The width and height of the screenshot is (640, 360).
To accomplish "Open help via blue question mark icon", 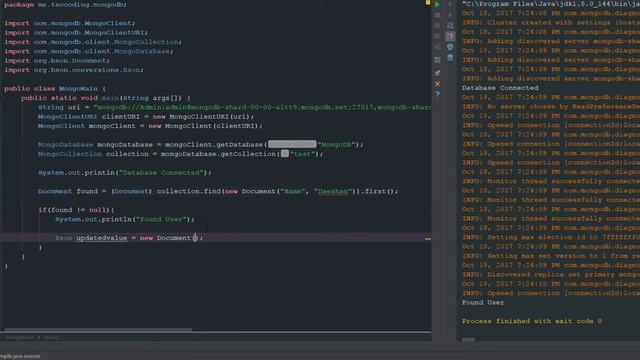I will (x=437, y=94).
